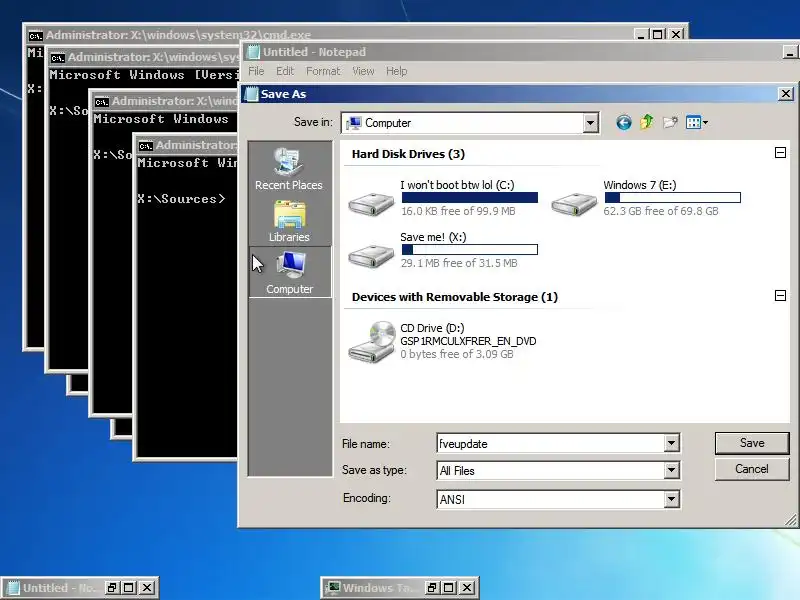Close the minimized Windows Task Manager window
This screenshot has height=600, width=800.
coord(466,588)
